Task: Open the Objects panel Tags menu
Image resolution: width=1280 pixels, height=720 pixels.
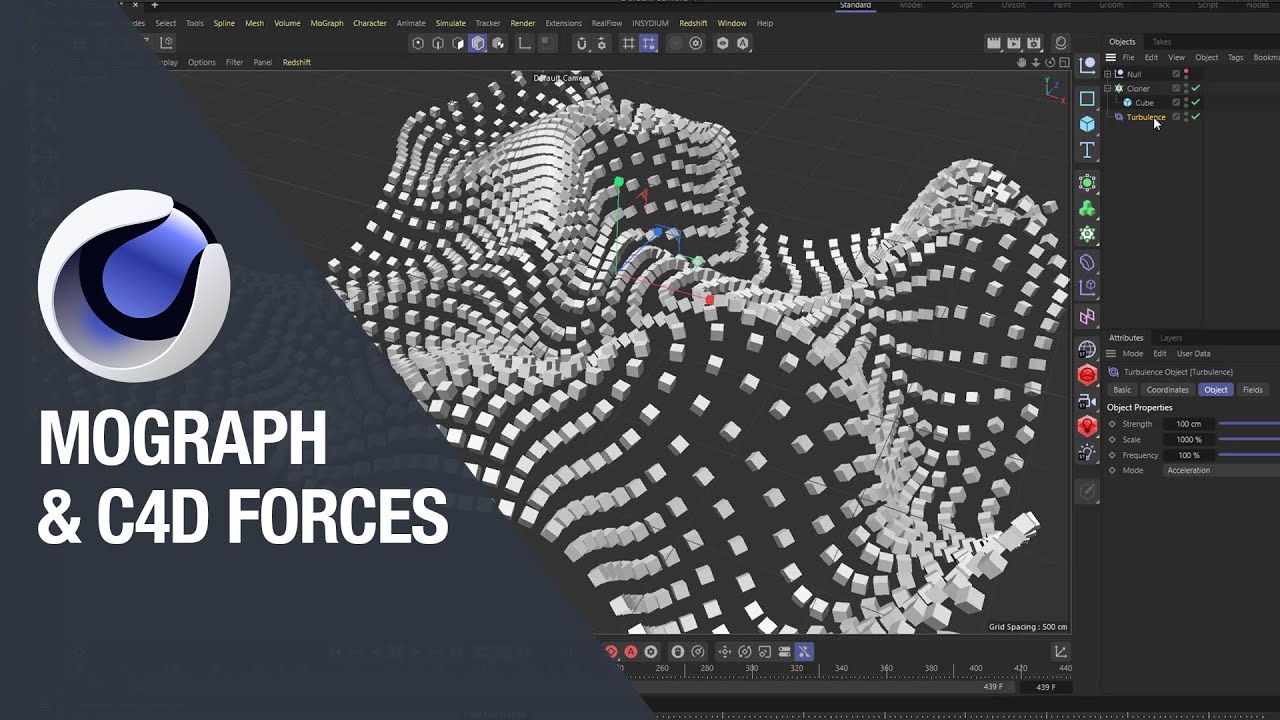Action: pyautogui.click(x=1236, y=57)
